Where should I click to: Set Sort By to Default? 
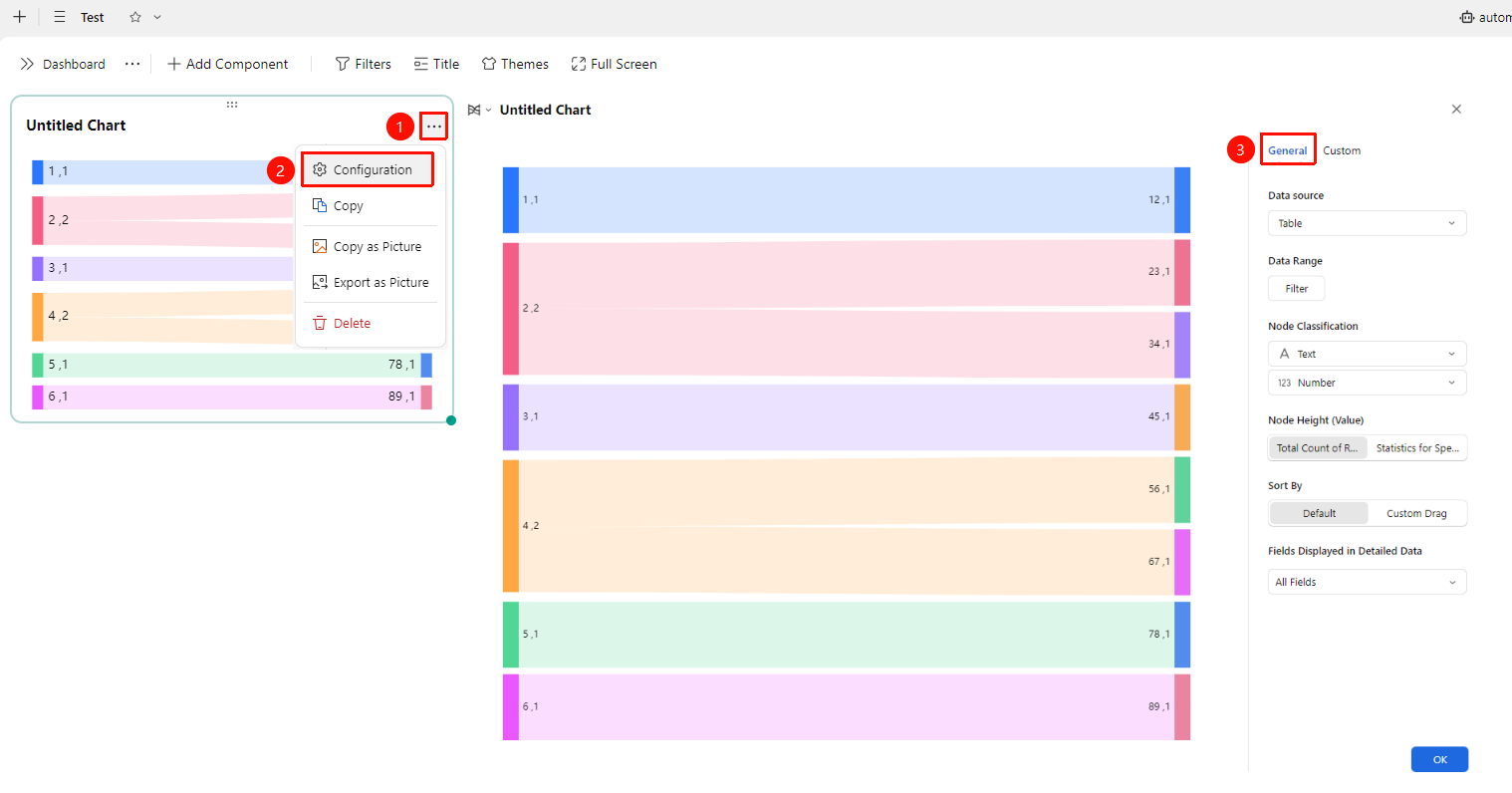[1319, 513]
